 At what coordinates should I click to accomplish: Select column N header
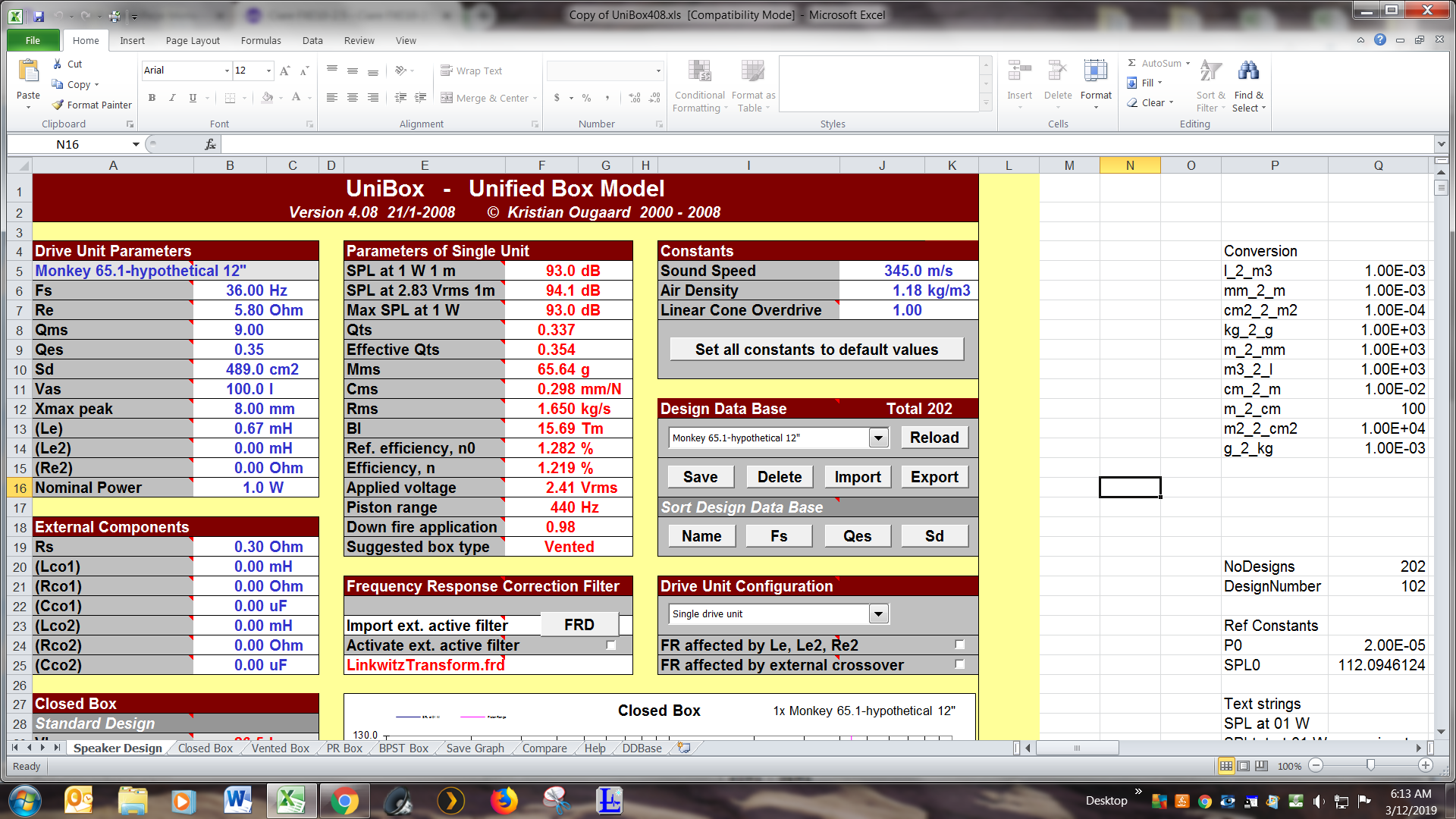tap(1130, 165)
